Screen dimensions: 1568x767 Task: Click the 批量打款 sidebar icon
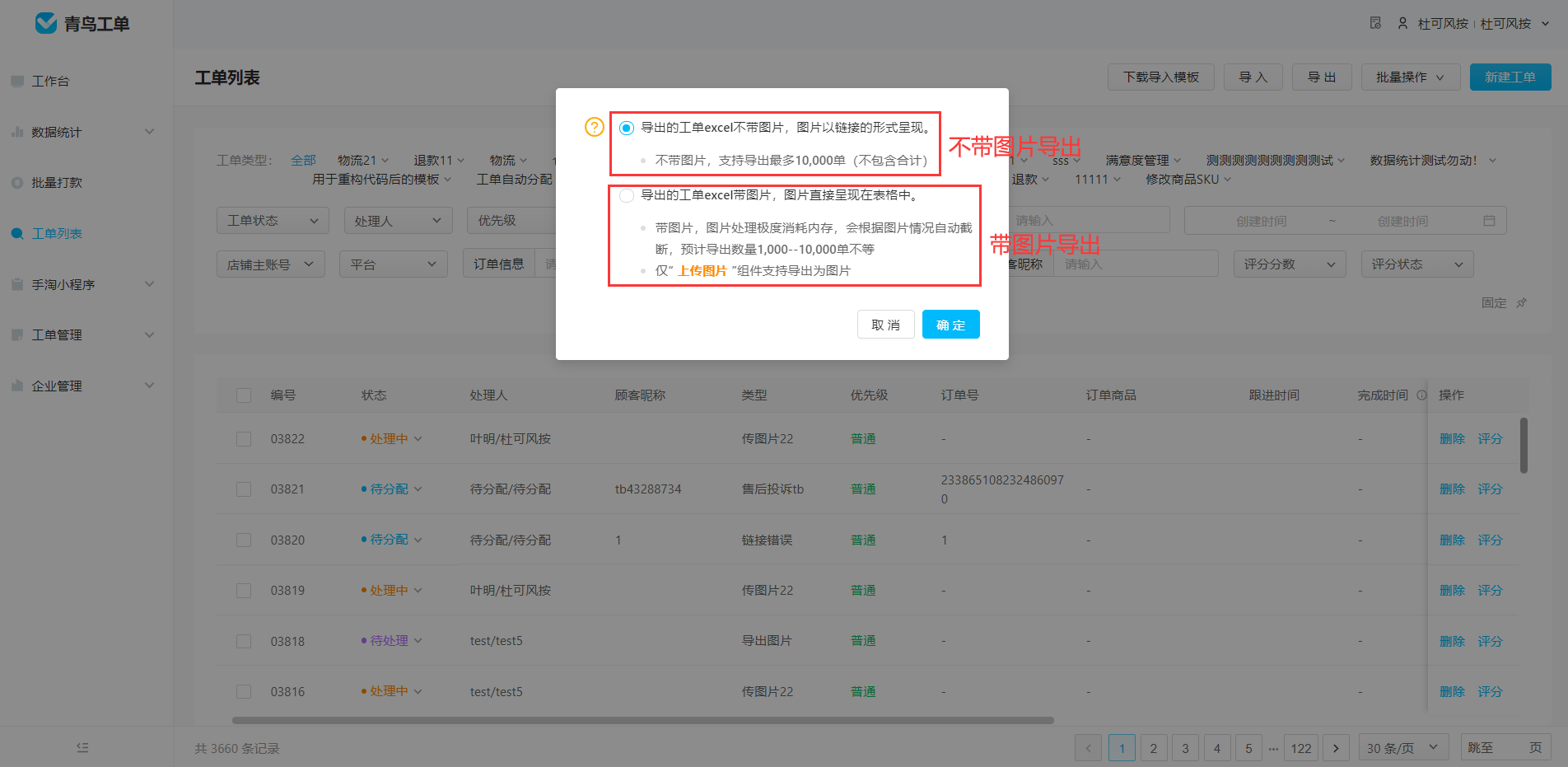pyautogui.click(x=17, y=182)
